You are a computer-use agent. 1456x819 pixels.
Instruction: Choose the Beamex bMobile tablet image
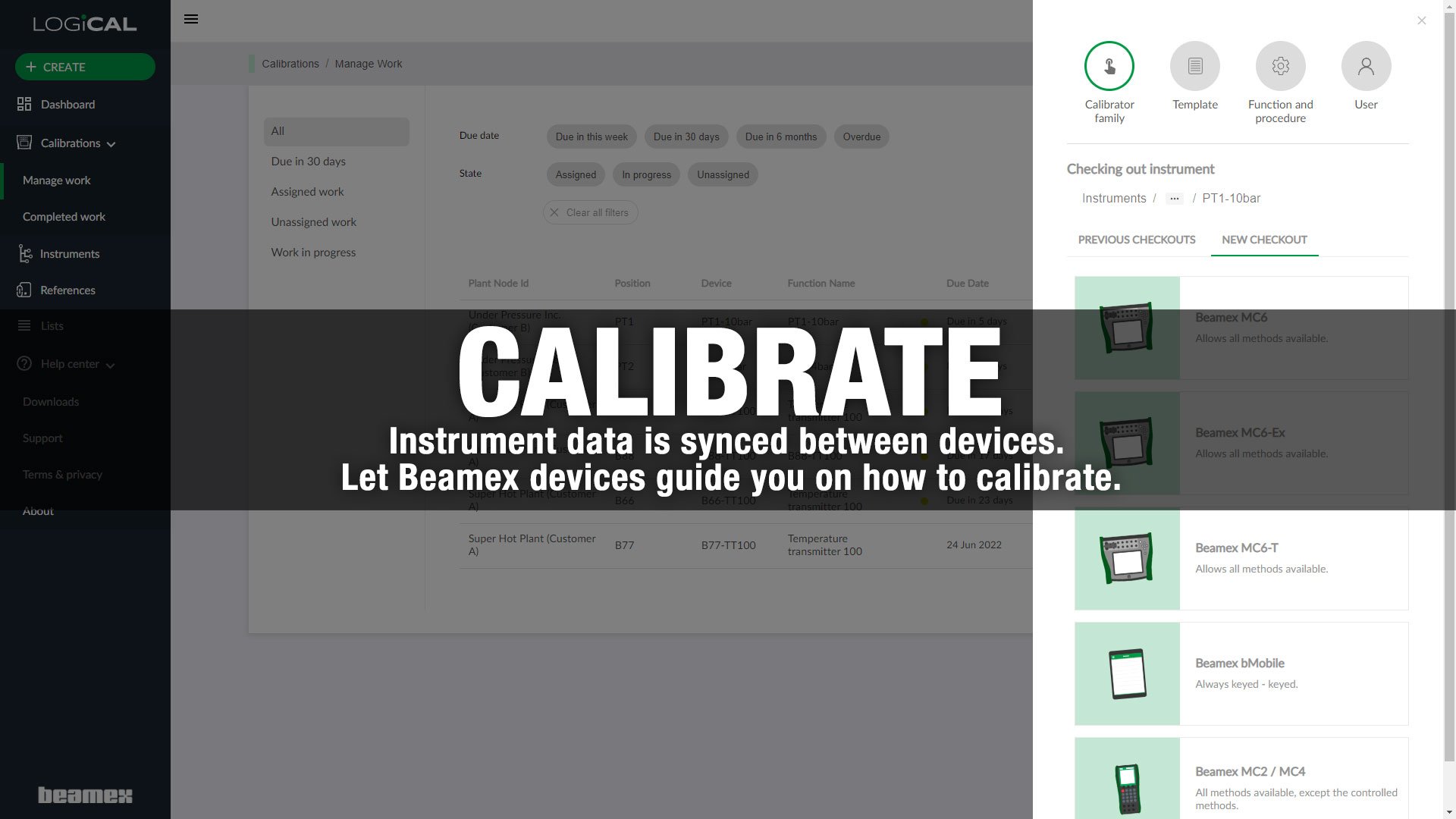[x=1127, y=673]
